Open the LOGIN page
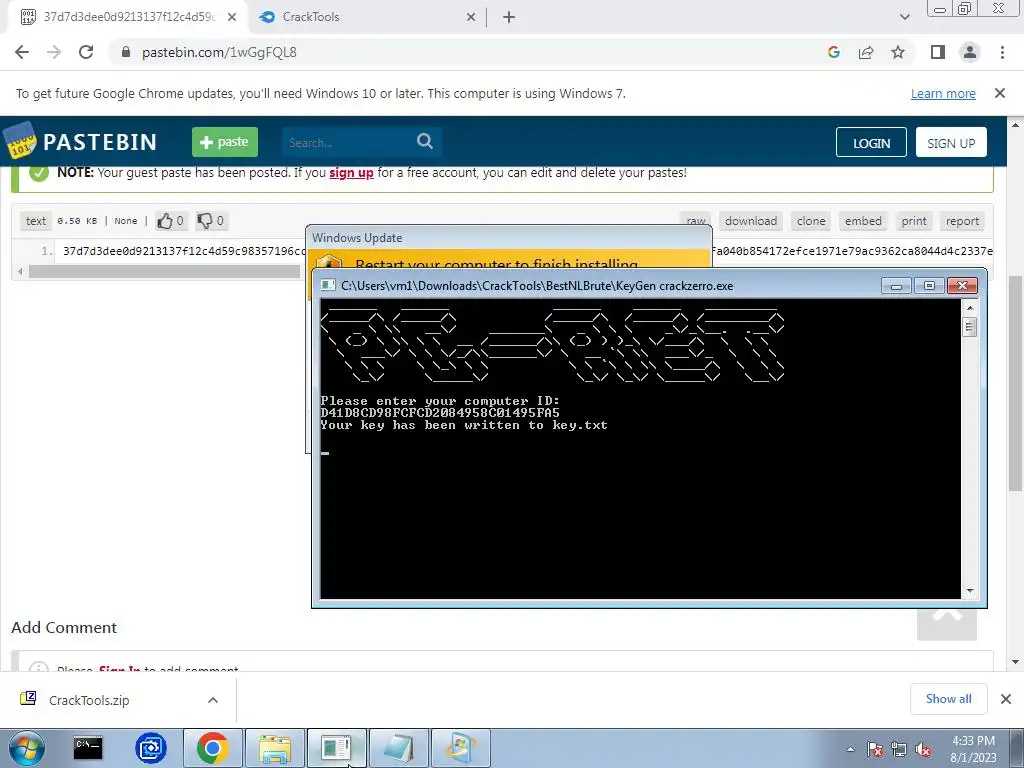1024x768 pixels. click(871, 142)
